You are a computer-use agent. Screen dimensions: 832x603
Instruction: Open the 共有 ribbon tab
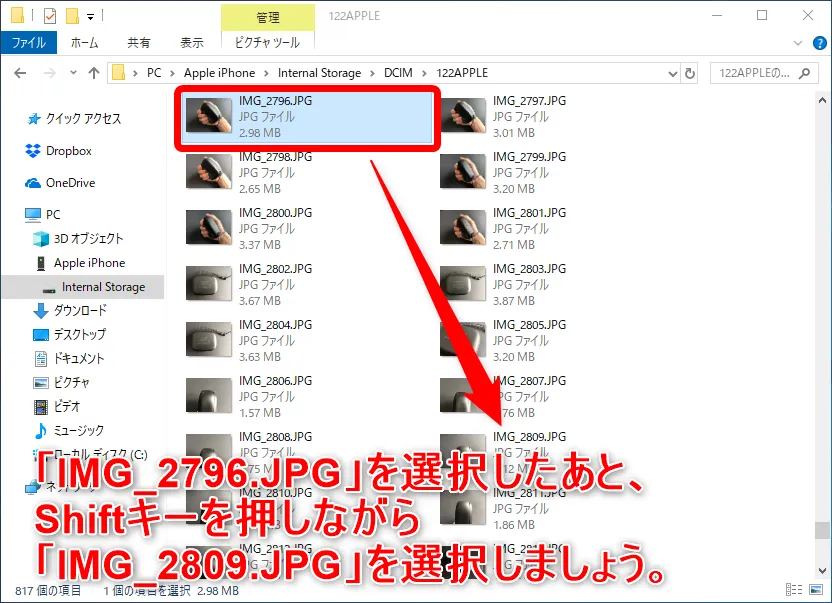pos(139,42)
